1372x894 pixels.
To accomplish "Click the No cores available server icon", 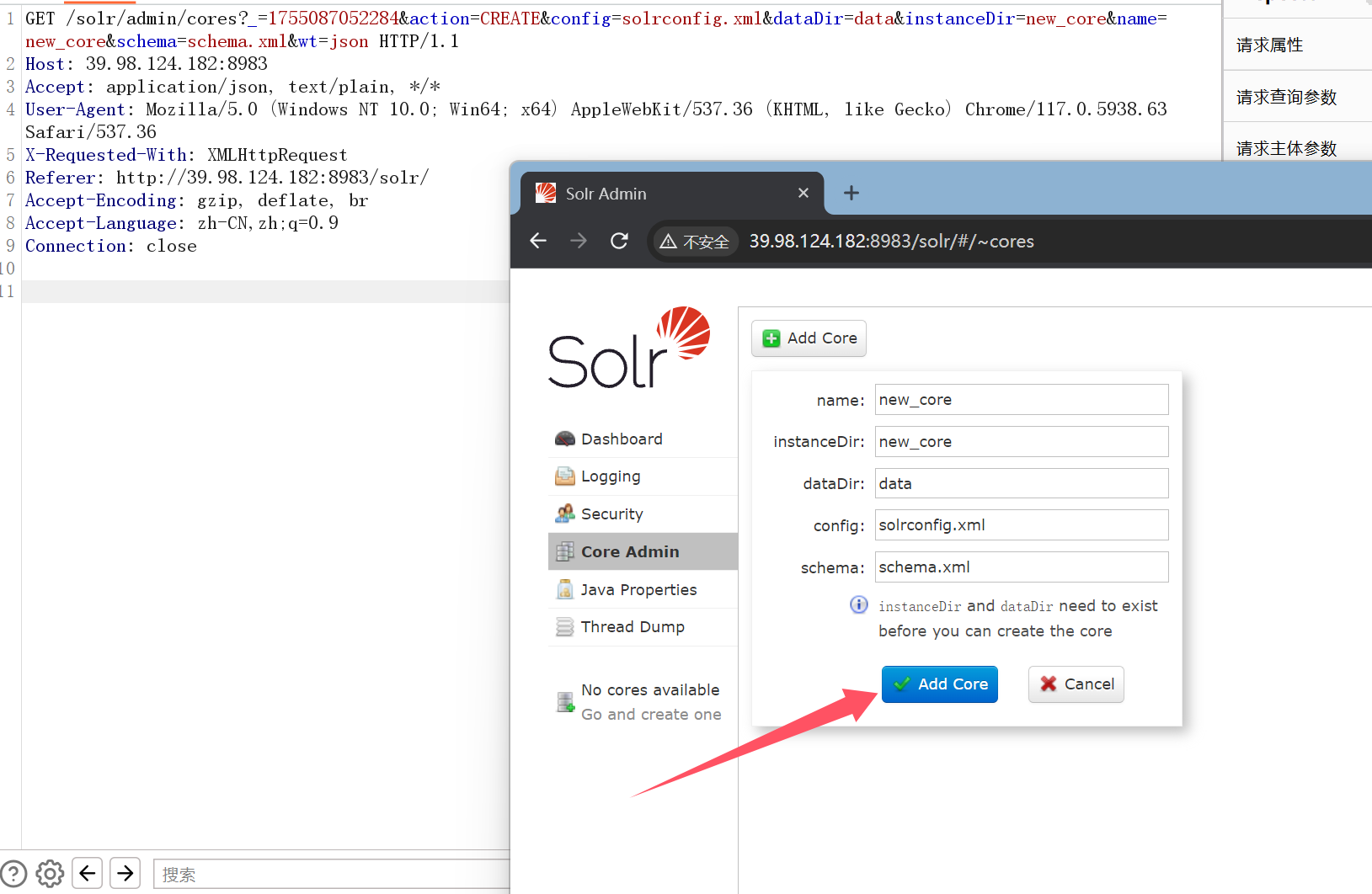I will (565, 702).
